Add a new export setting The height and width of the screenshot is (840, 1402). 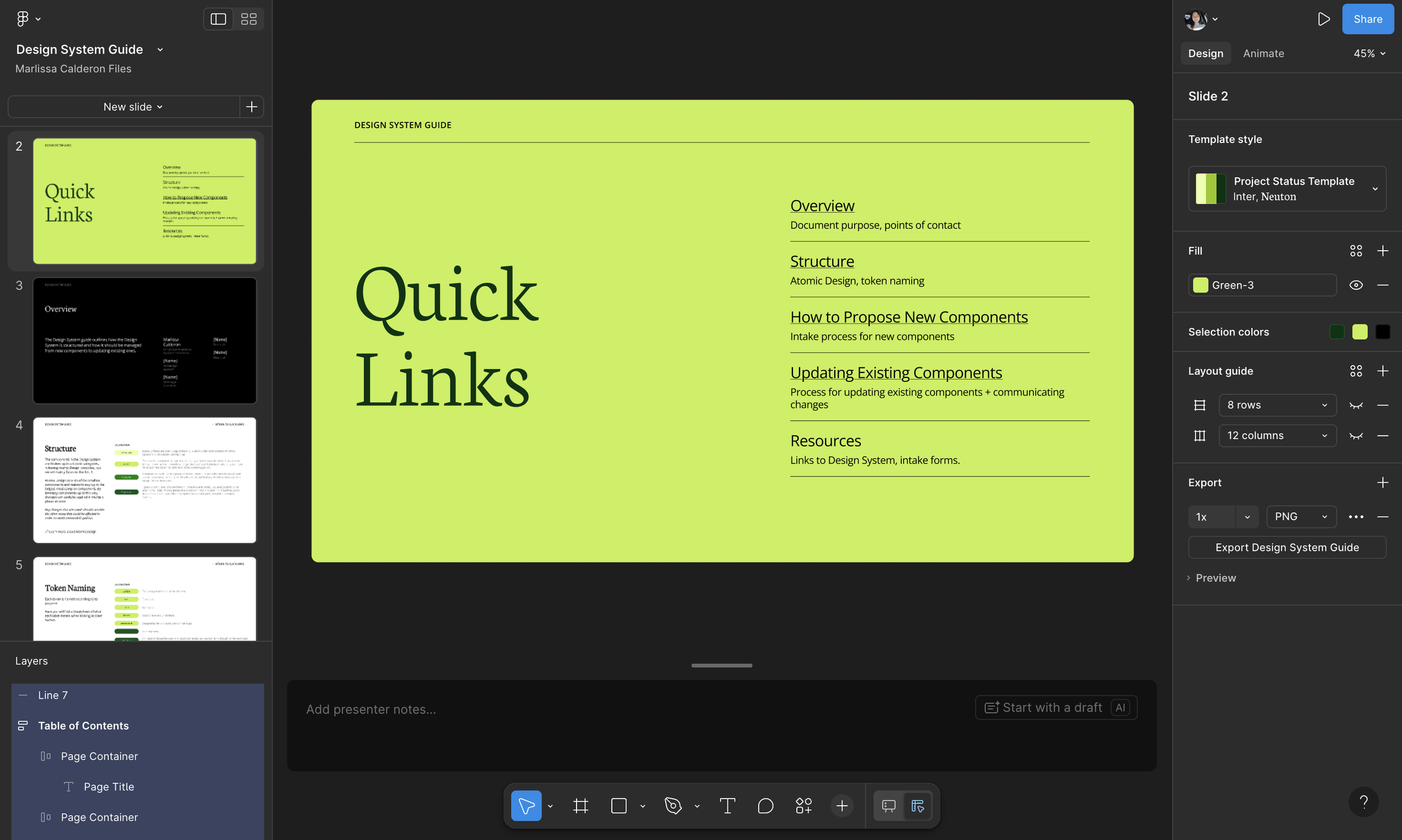[1382, 482]
